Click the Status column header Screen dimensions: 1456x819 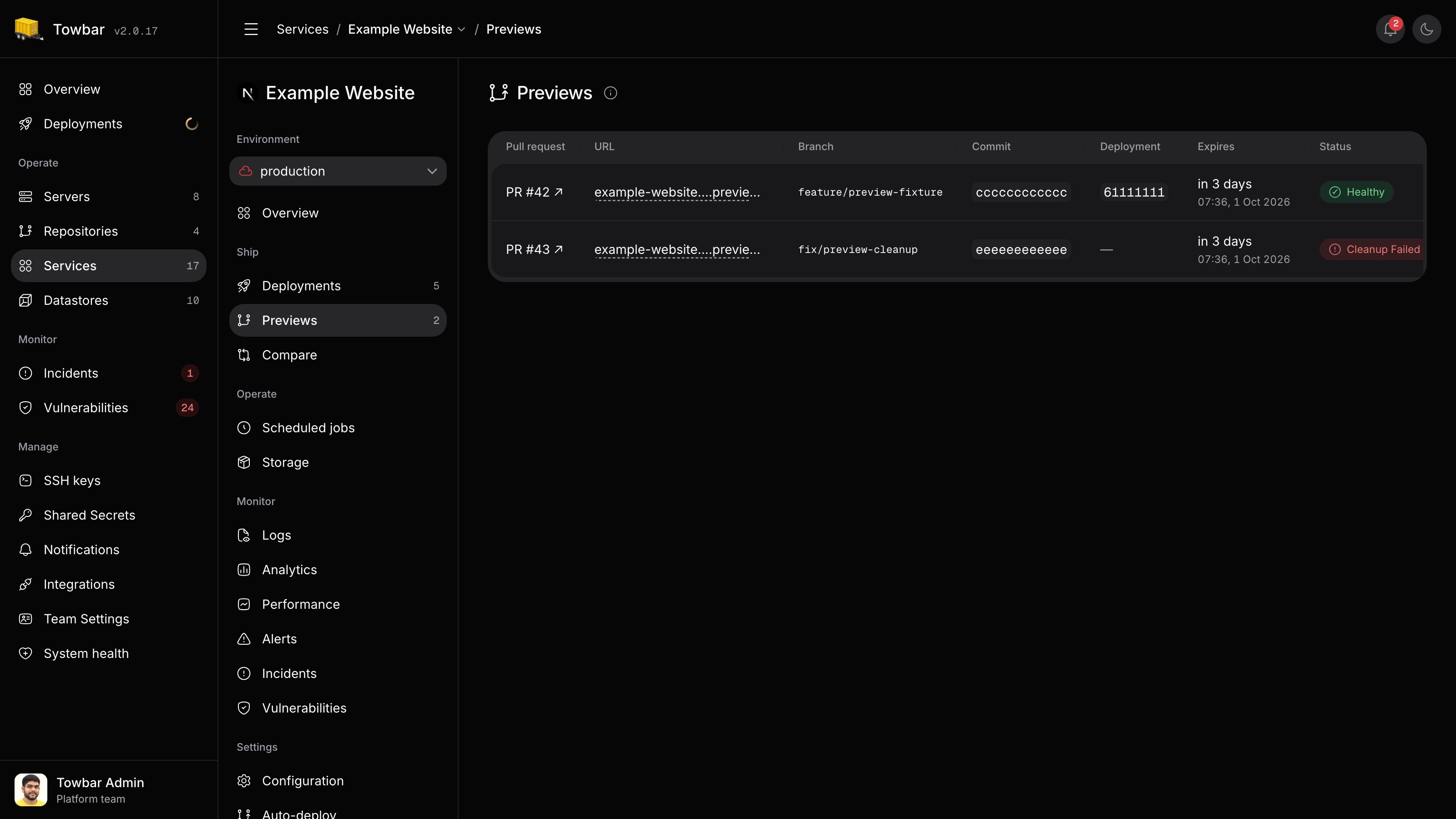tap(1335, 147)
